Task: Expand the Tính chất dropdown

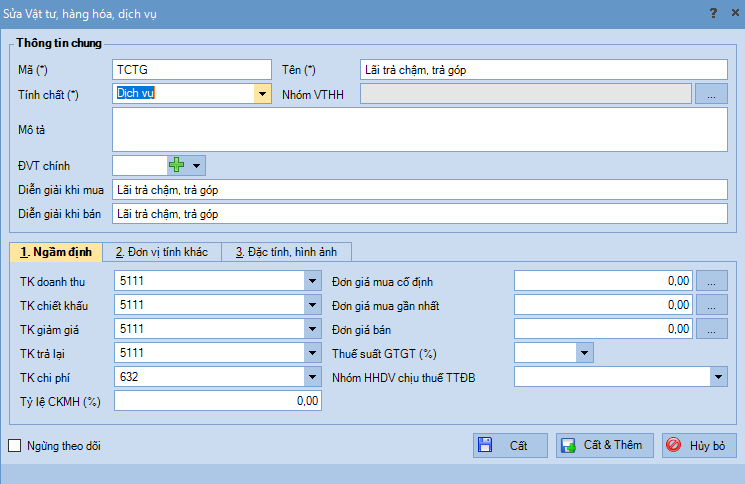Action: [x=262, y=94]
